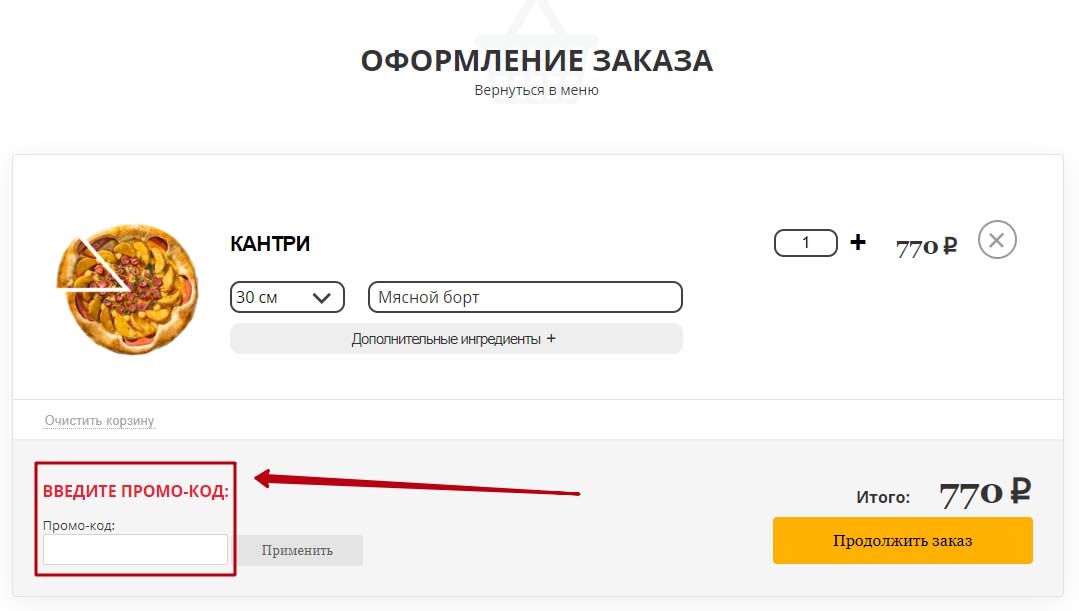This screenshot has width=1079, height=611.
Task: Click the Итого total amount 770 ₽
Action: (x=985, y=493)
